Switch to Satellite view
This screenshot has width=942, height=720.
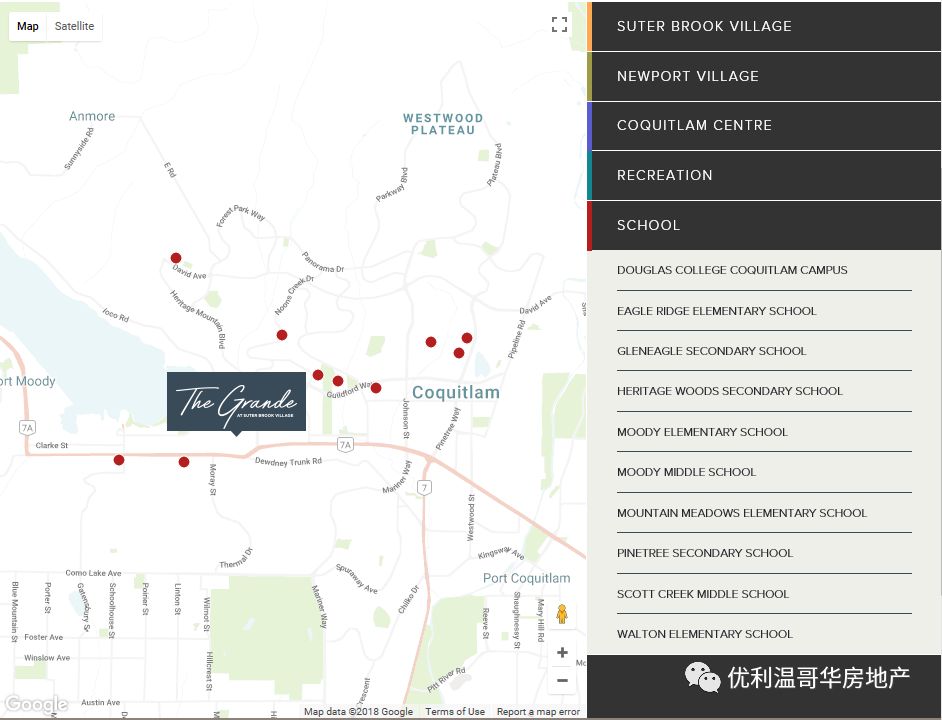pyautogui.click(x=74, y=26)
